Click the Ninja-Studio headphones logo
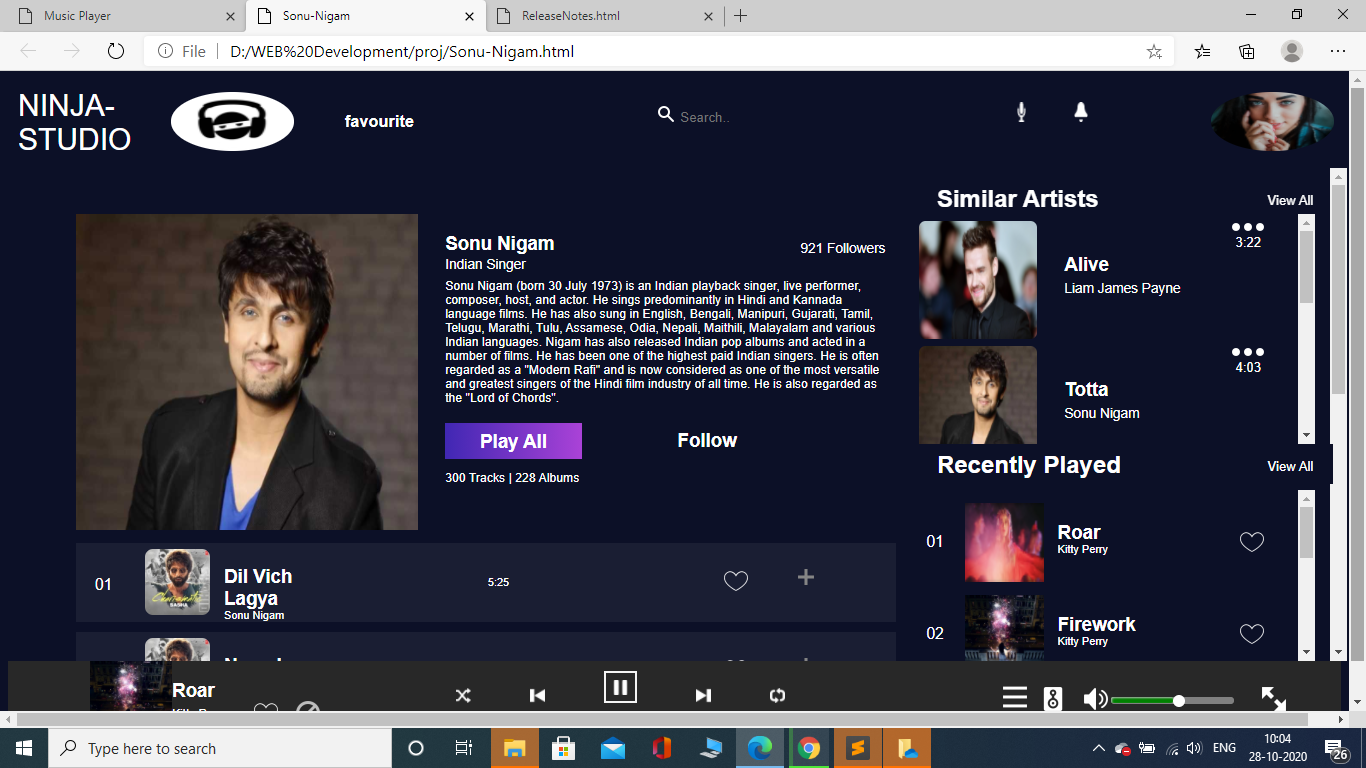 coord(232,120)
